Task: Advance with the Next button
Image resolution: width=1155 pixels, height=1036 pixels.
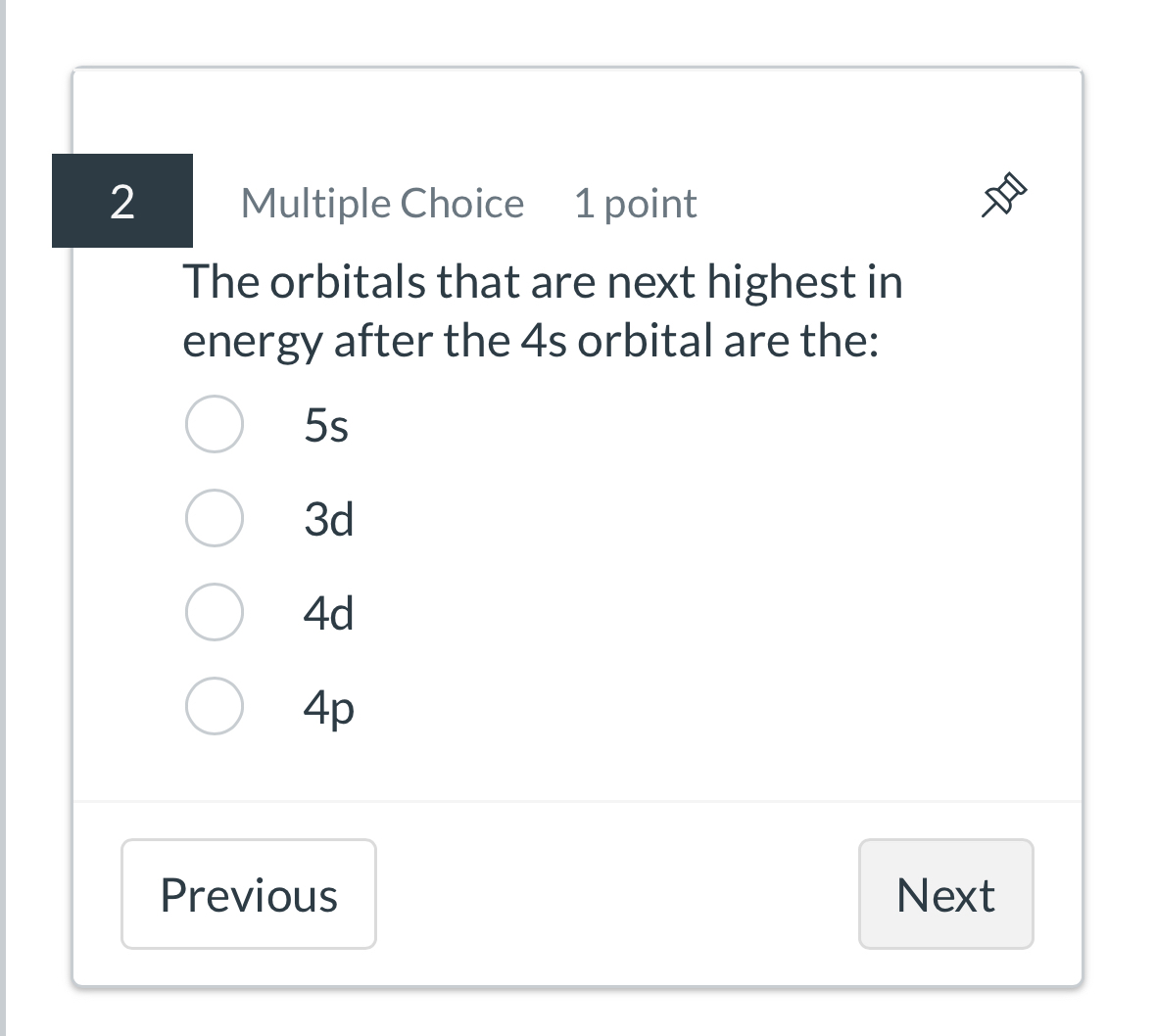Action: pos(945,893)
